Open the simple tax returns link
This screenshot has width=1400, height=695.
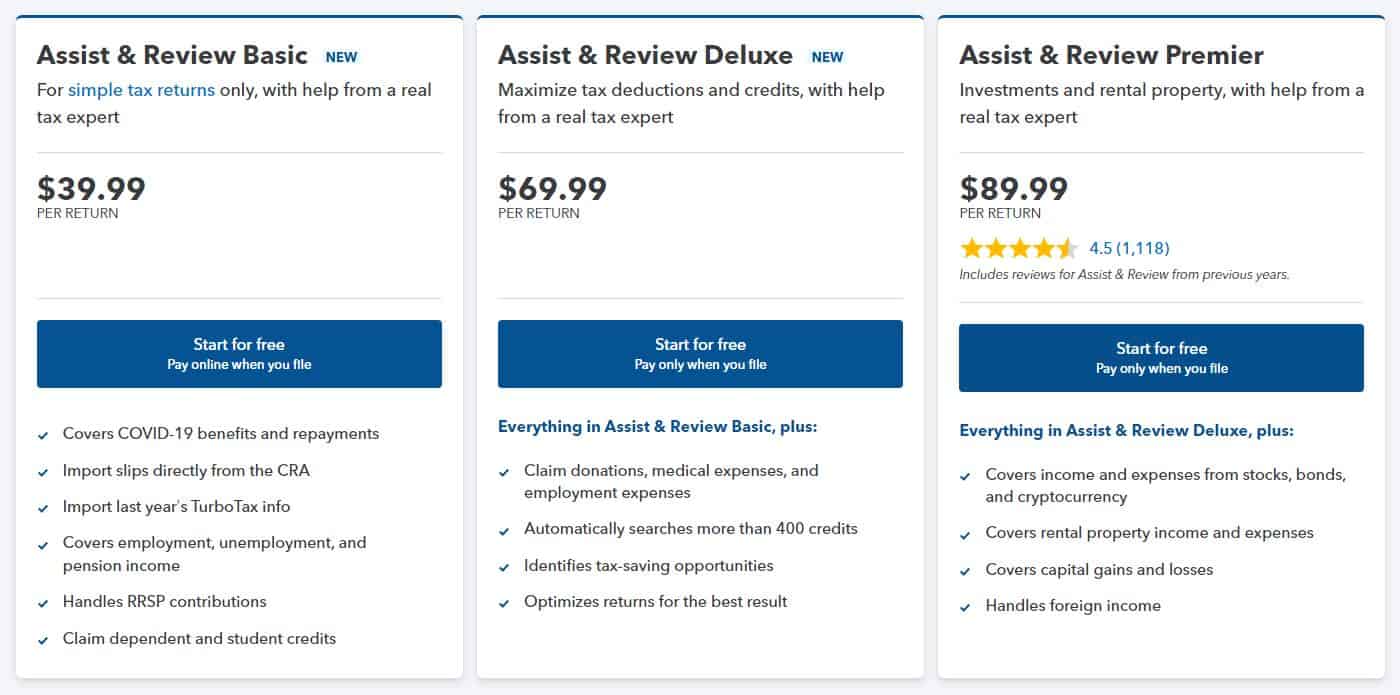click(141, 90)
